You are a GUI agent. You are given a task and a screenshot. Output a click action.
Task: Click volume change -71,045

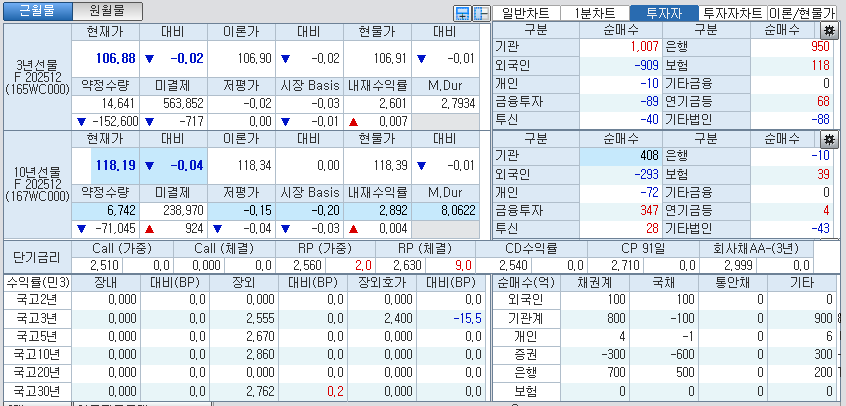point(117,228)
